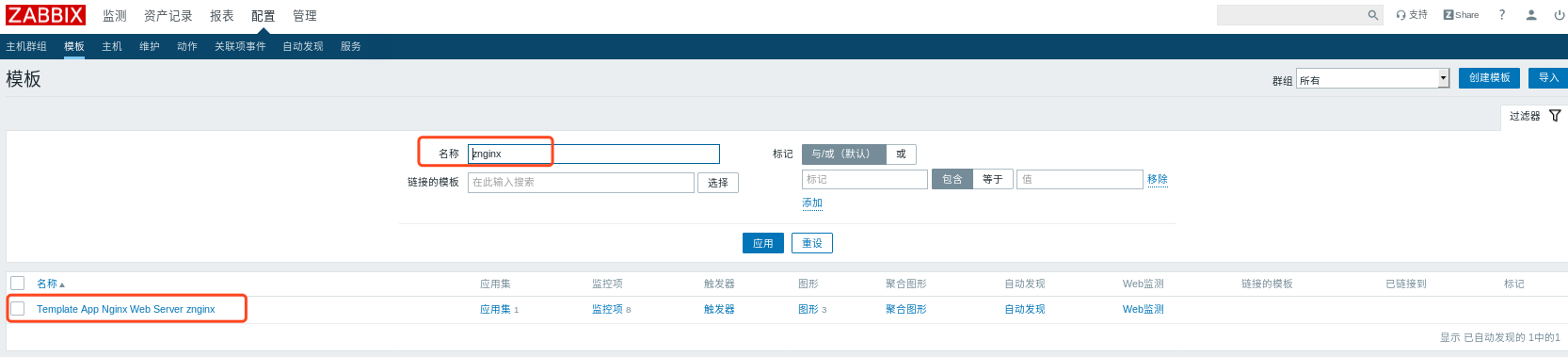Click the 导入 button
Viewport: 1568px width, 357px height.
coord(1548,78)
